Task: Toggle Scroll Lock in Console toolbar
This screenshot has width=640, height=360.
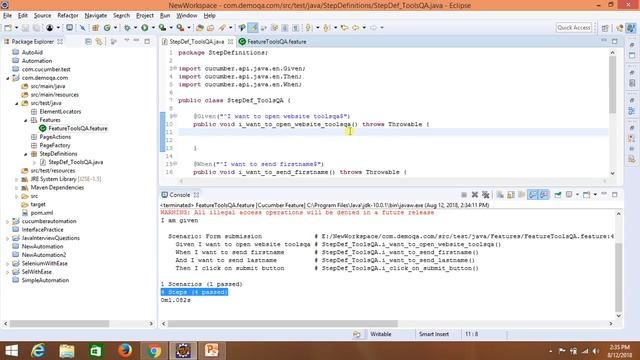Action: (x=511, y=195)
